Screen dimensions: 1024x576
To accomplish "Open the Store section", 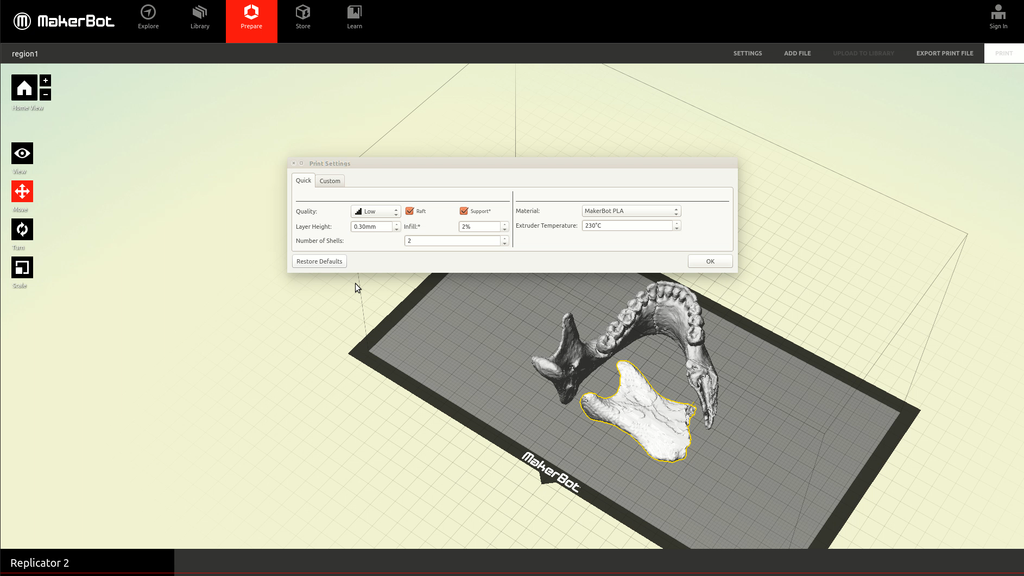I will point(302,17).
